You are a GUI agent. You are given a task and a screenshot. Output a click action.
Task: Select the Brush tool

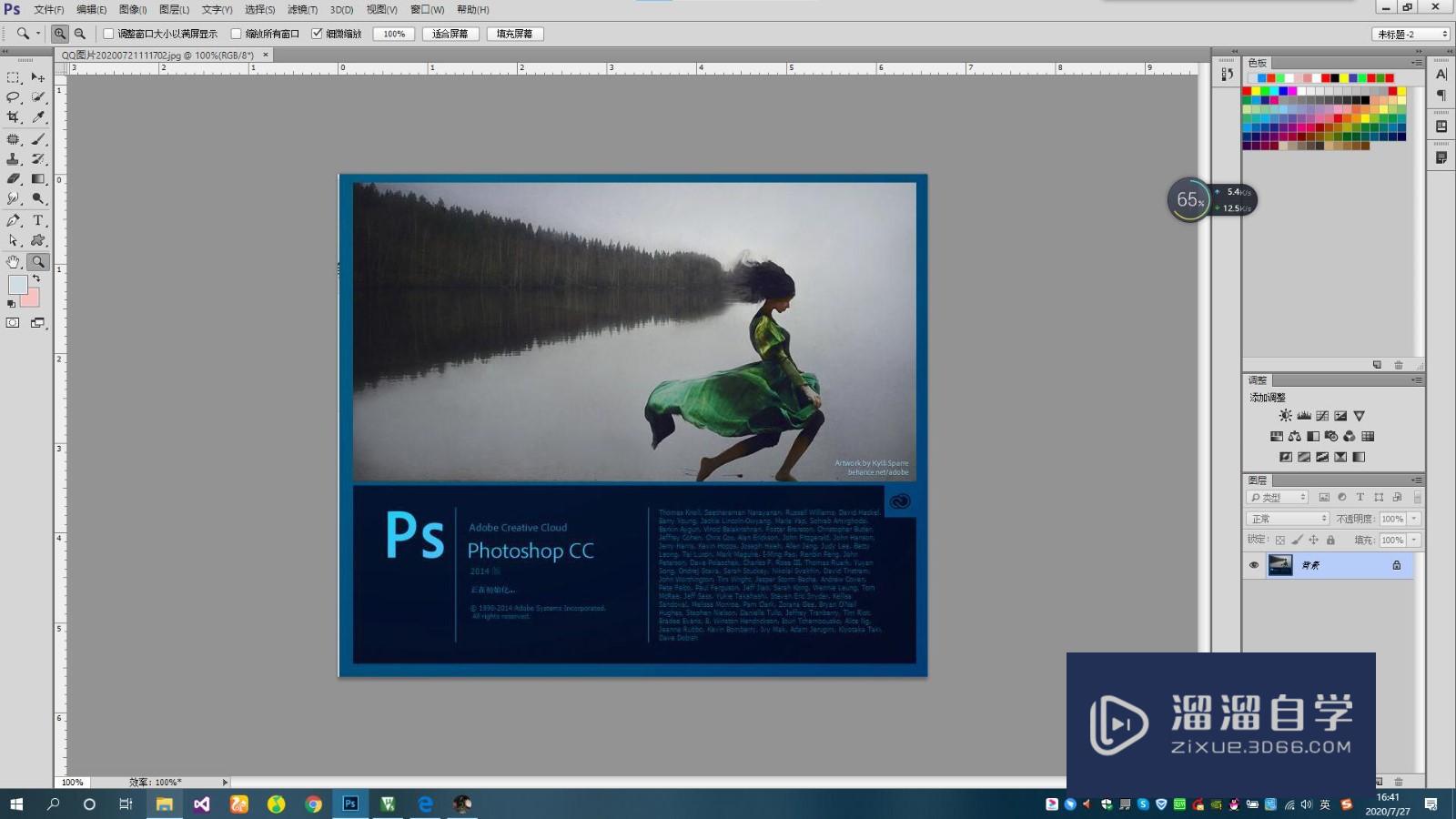(37, 139)
